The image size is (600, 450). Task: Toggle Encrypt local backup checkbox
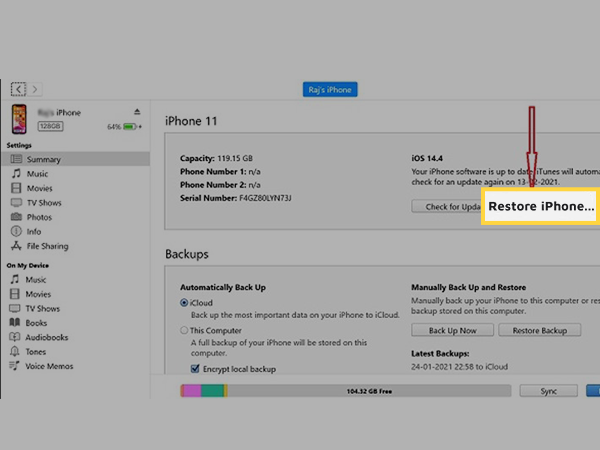pos(195,369)
